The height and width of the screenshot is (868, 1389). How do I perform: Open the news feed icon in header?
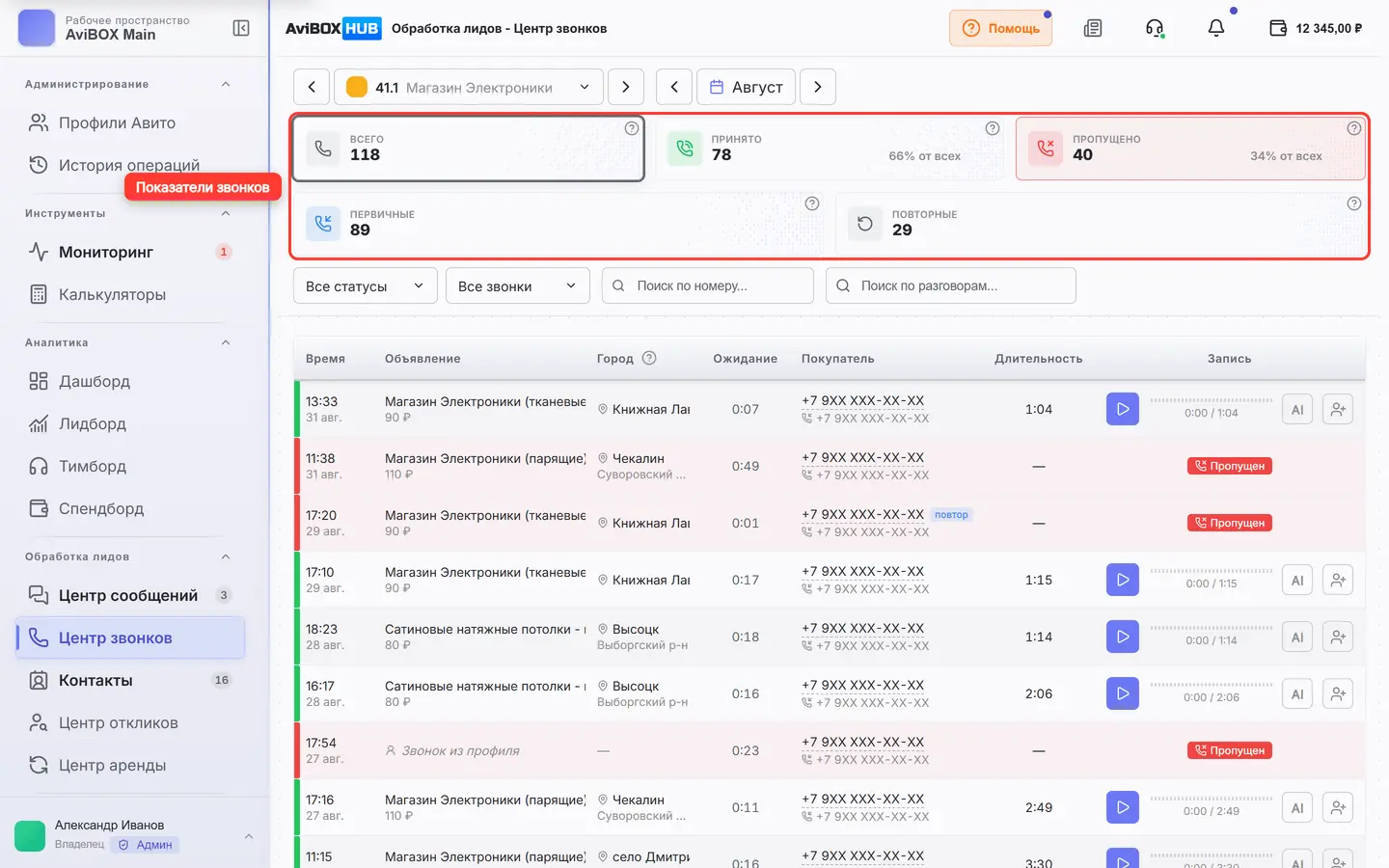point(1093,28)
